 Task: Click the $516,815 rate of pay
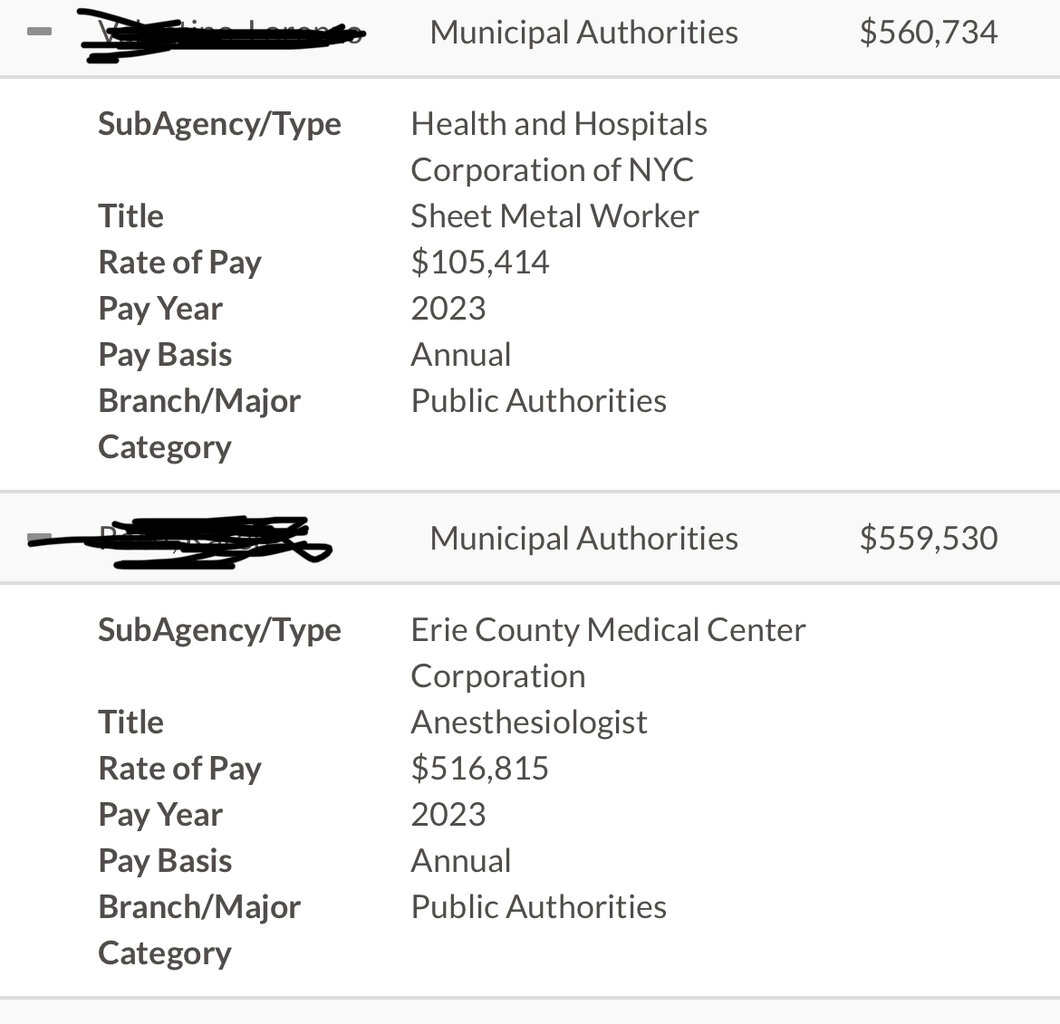[x=480, y=768]
